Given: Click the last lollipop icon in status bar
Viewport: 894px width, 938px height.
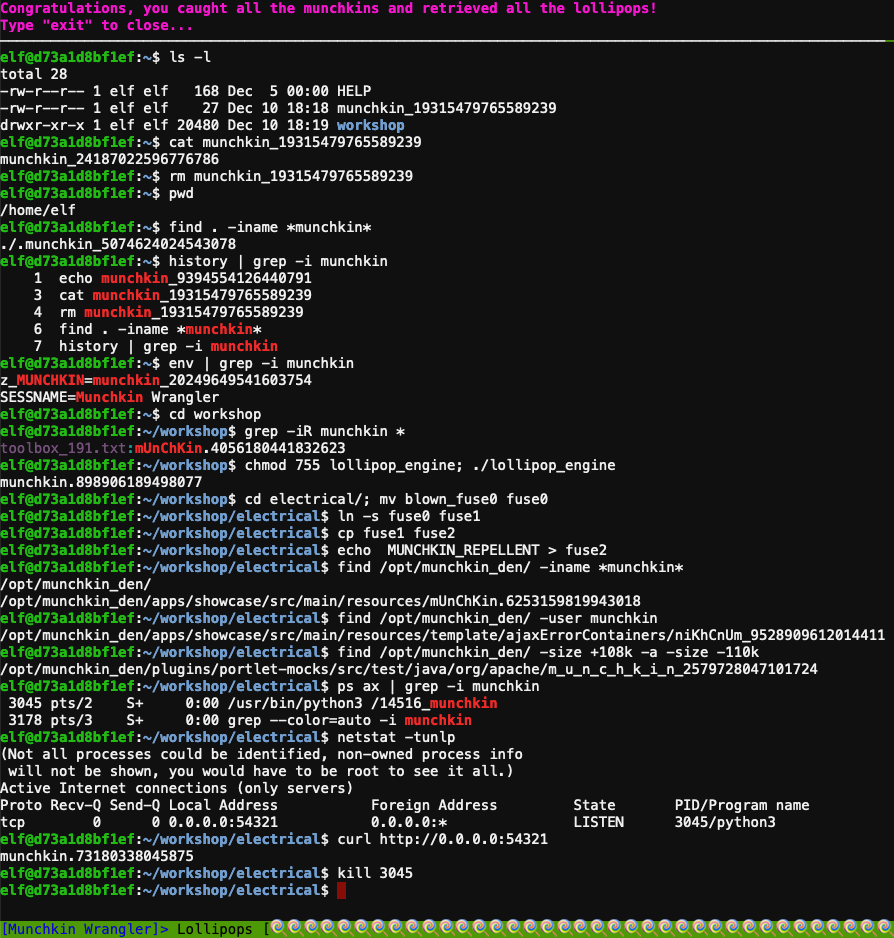Looking at the screenshot, I should coord(883,928).
